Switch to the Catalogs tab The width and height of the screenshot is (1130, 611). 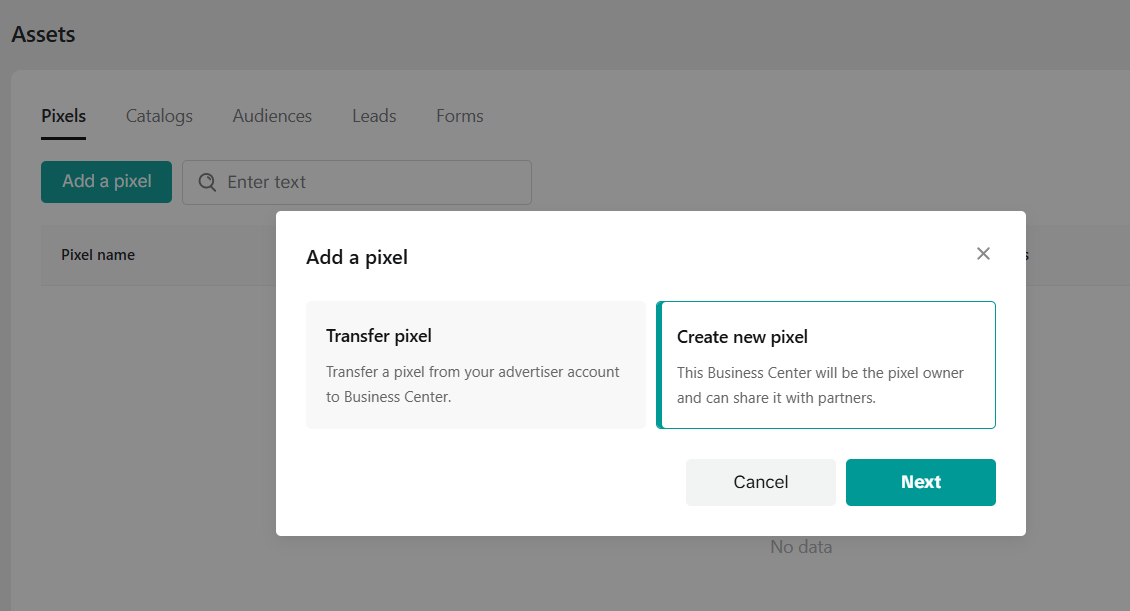[159, 116]
